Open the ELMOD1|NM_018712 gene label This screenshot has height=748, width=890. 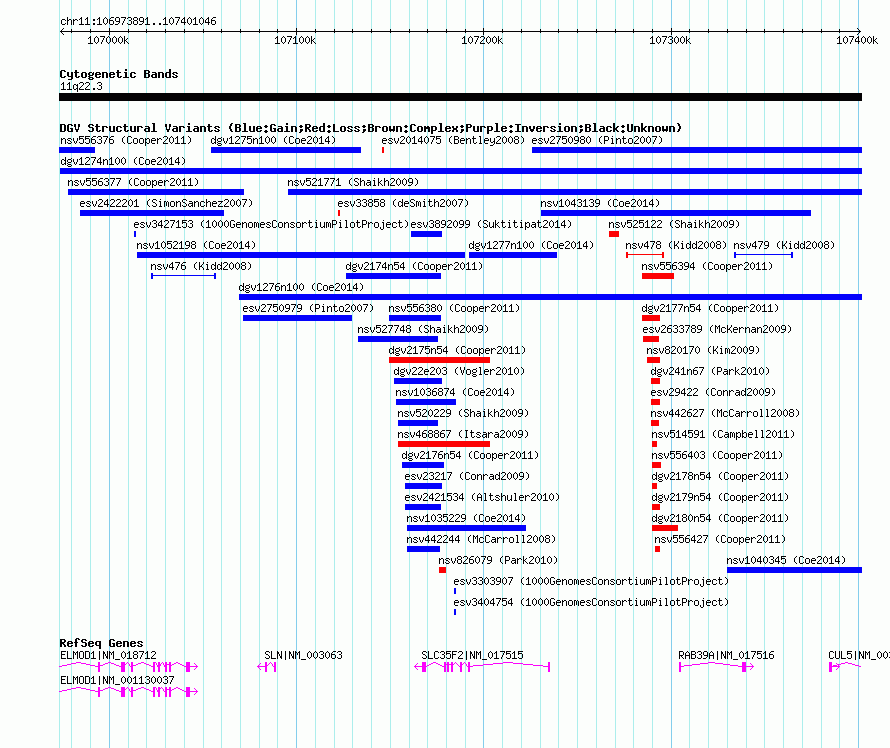108,655
